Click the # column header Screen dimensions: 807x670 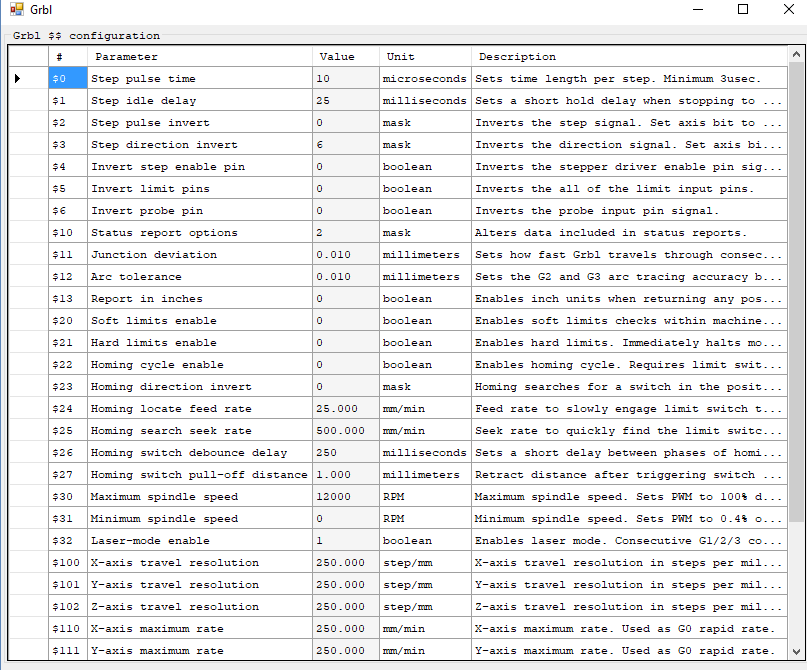(68, 57)
